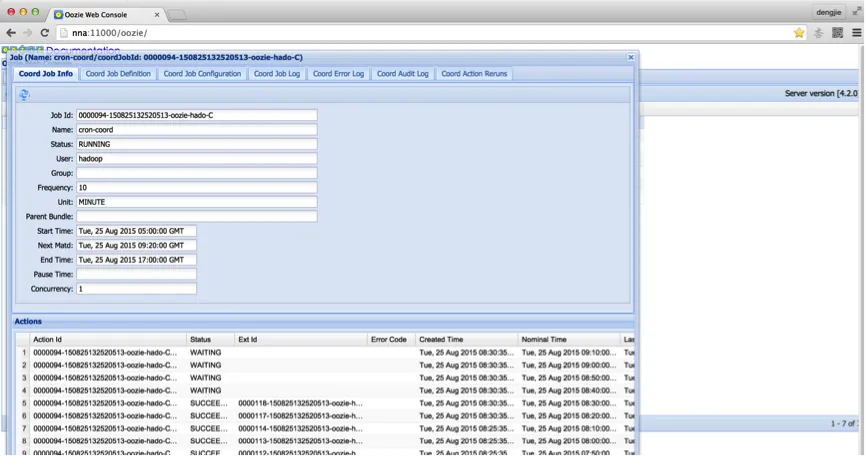Switch to Coord Action Reruns tab
Image resolution: width=865 pixels, height=456 pixels.
[474, 74]
